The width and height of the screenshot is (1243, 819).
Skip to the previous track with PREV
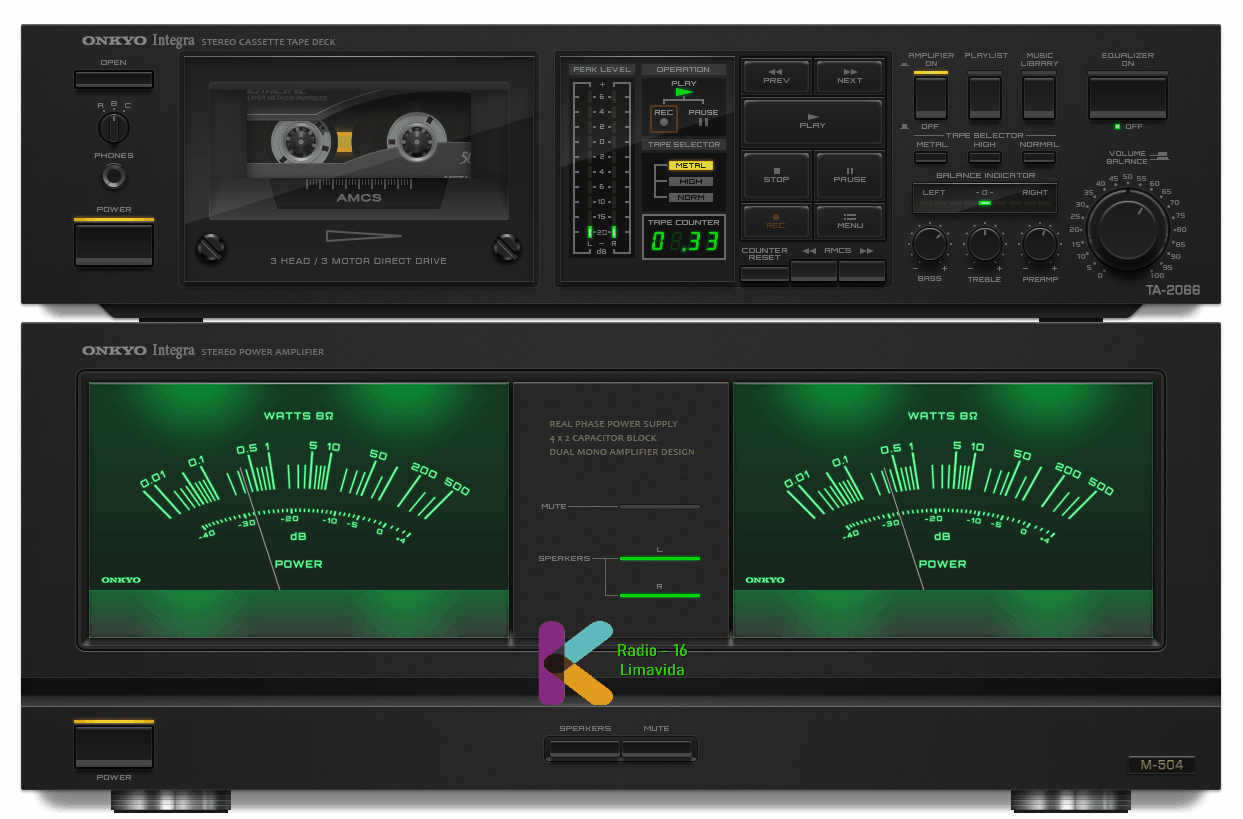pyautogui.click(x=775, y=76)
